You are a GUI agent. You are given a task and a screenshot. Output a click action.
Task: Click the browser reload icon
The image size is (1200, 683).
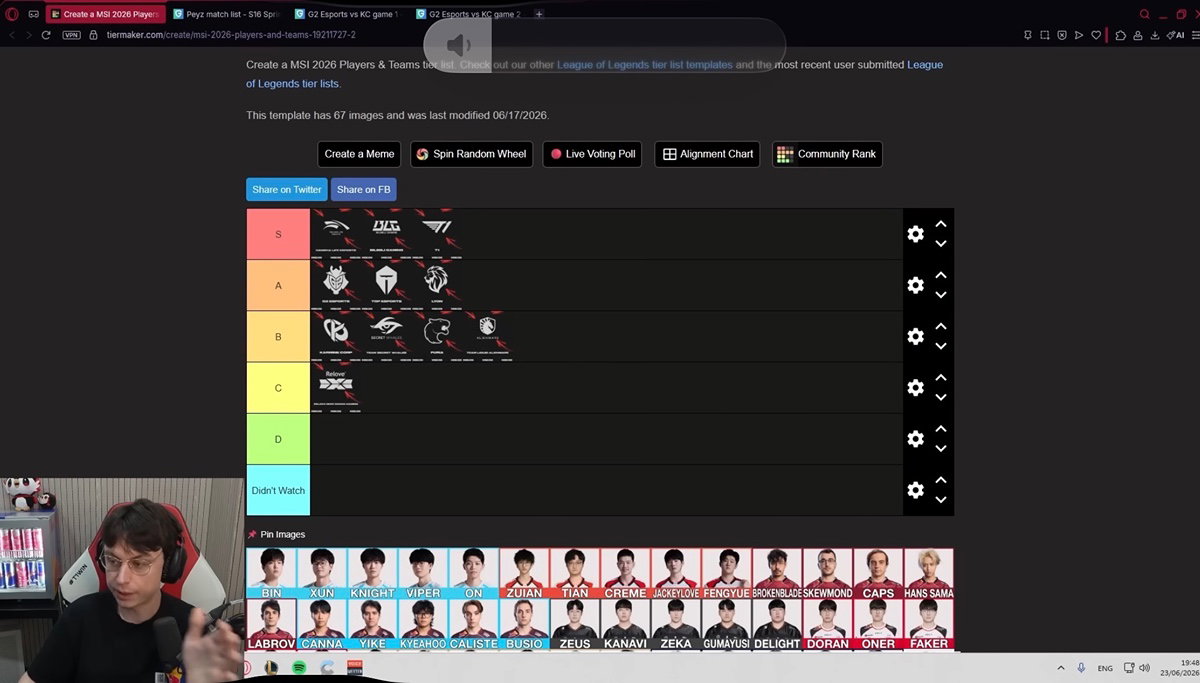point(46,35)
